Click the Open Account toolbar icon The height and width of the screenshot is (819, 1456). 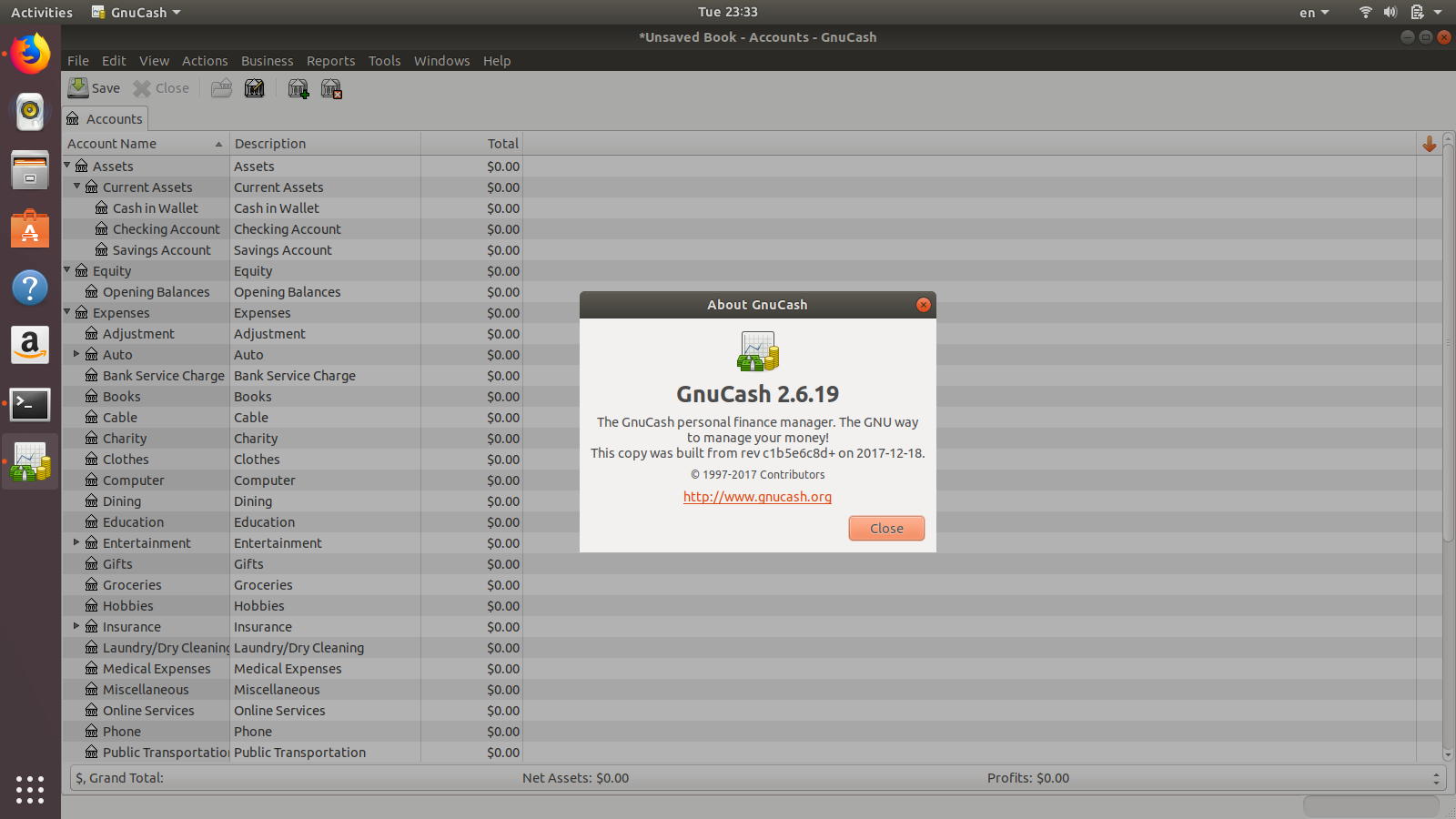click(x=221, y=88)
